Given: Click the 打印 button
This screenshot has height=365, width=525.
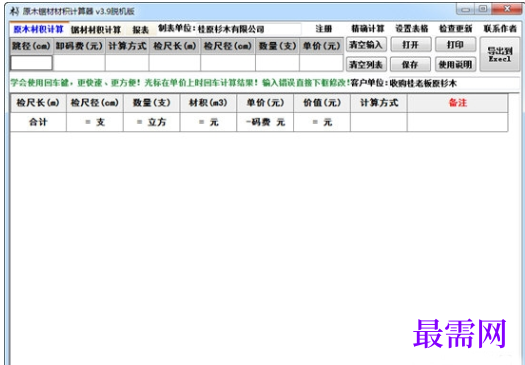Looking at the screenshot, I should coord(455,45).
